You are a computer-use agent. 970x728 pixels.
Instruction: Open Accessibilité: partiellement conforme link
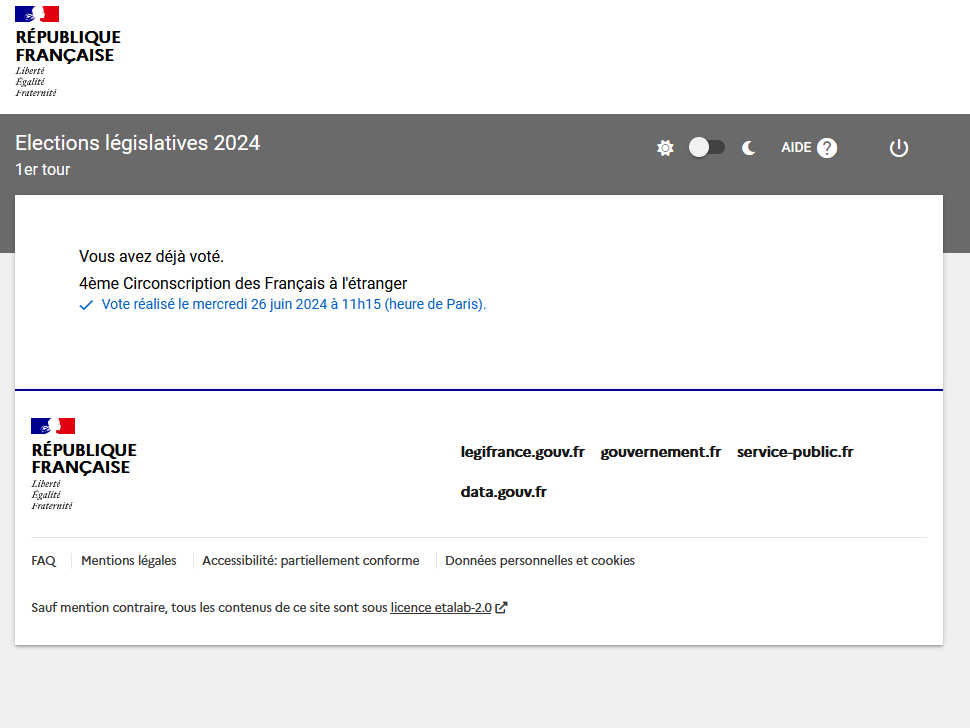(311, 560)
